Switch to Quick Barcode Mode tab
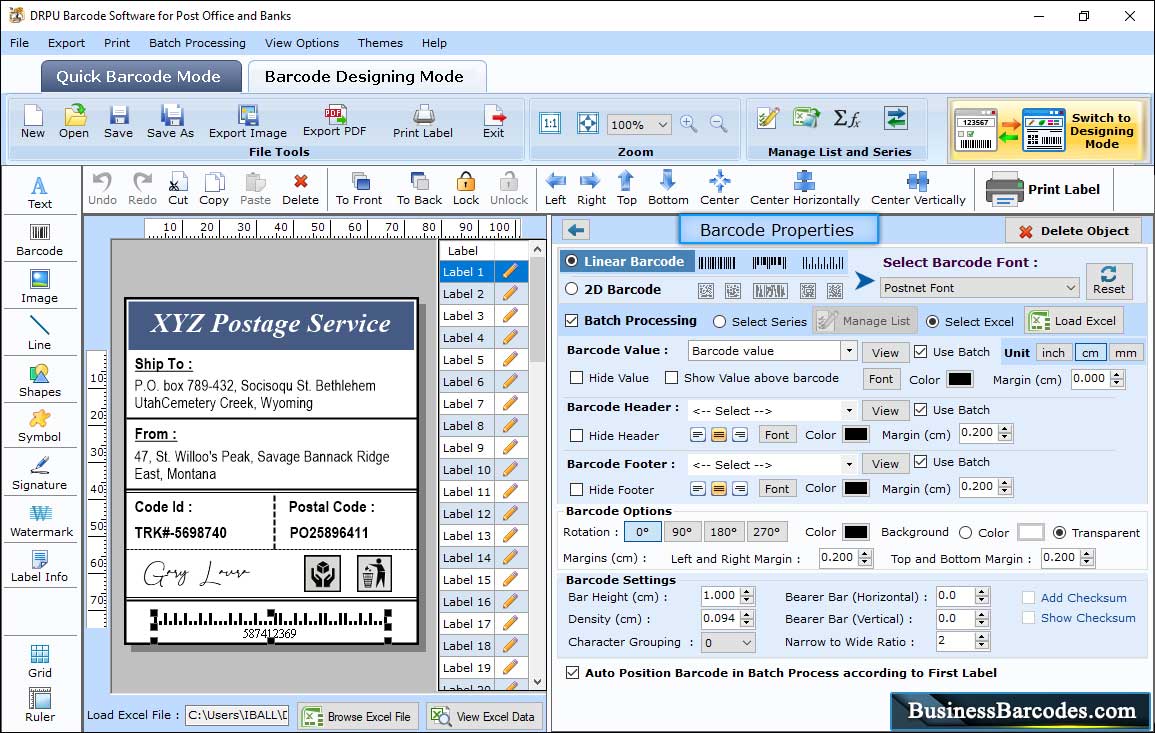Image resolution: width=1155 pixels, height=733 pixels. (140, 76)
